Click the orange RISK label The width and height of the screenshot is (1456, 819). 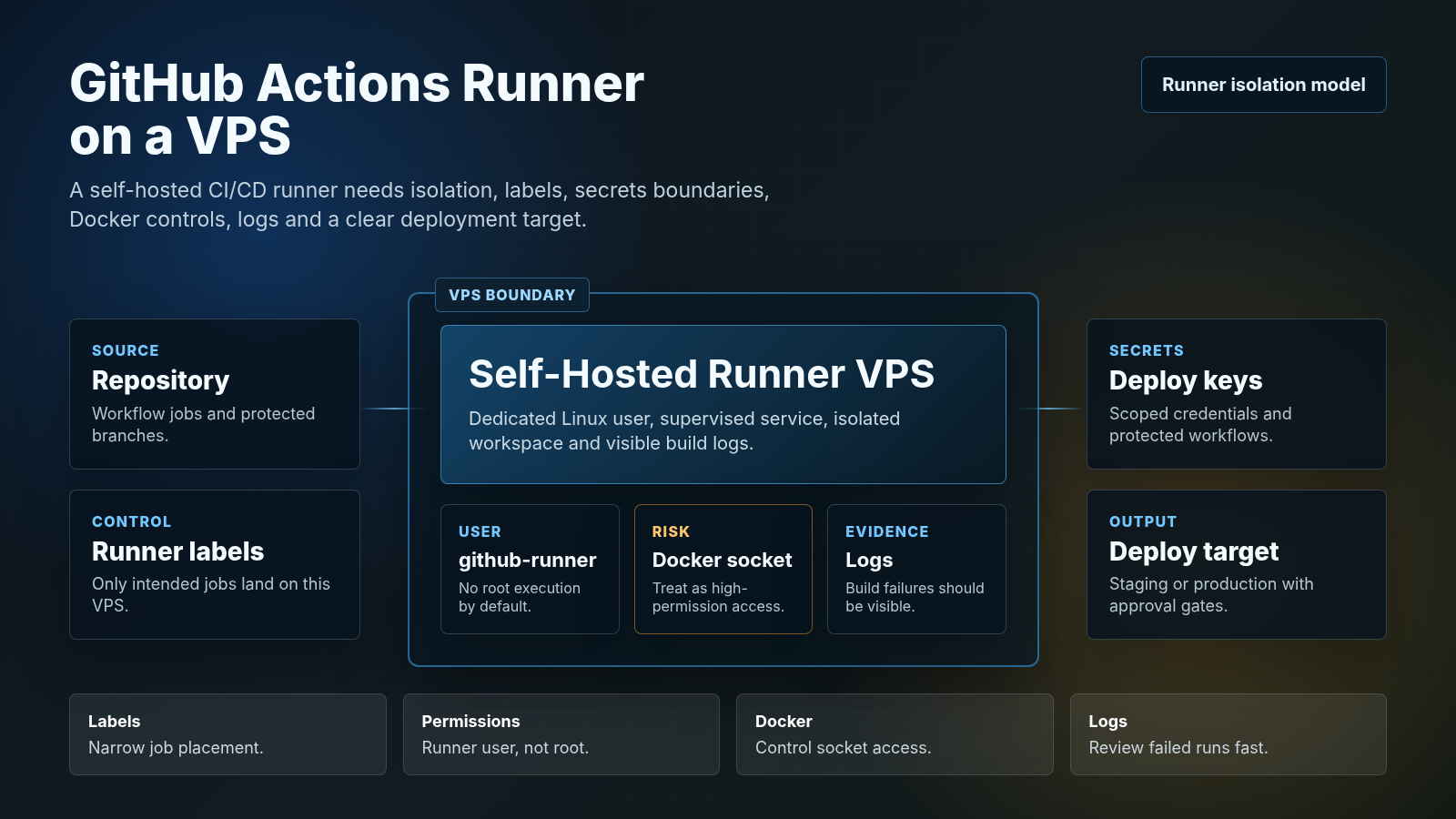click(671, 531)
